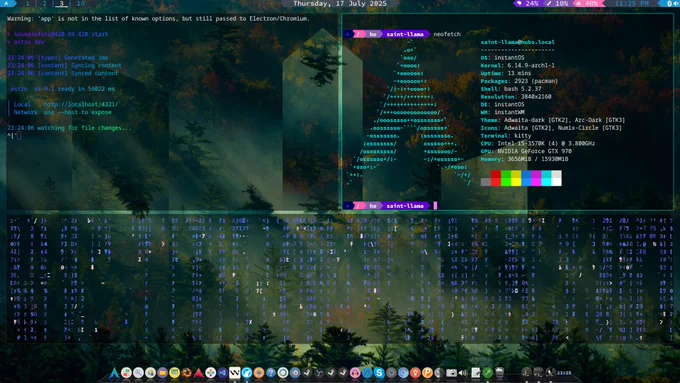
Task: Click the Electron/Chromium warning line
Action: click(x=158, y=19)
